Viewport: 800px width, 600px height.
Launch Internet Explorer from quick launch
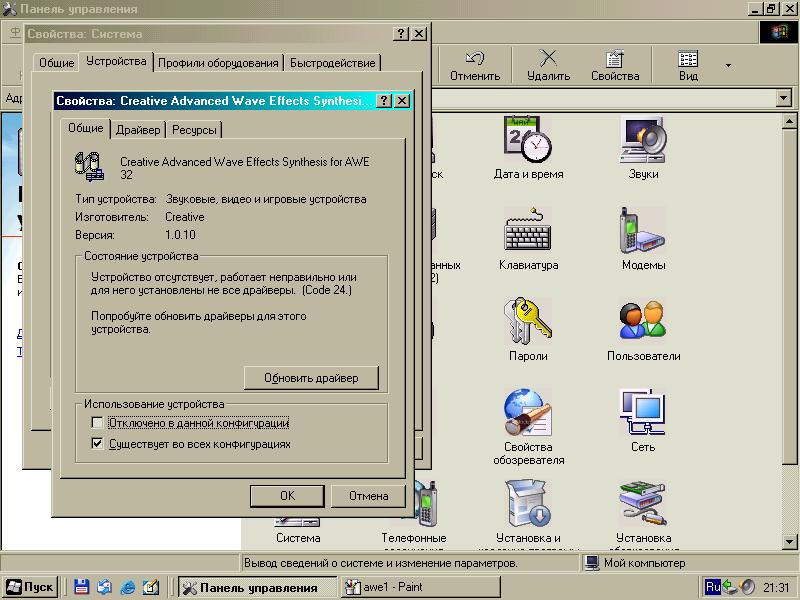(x=128, y=587)
